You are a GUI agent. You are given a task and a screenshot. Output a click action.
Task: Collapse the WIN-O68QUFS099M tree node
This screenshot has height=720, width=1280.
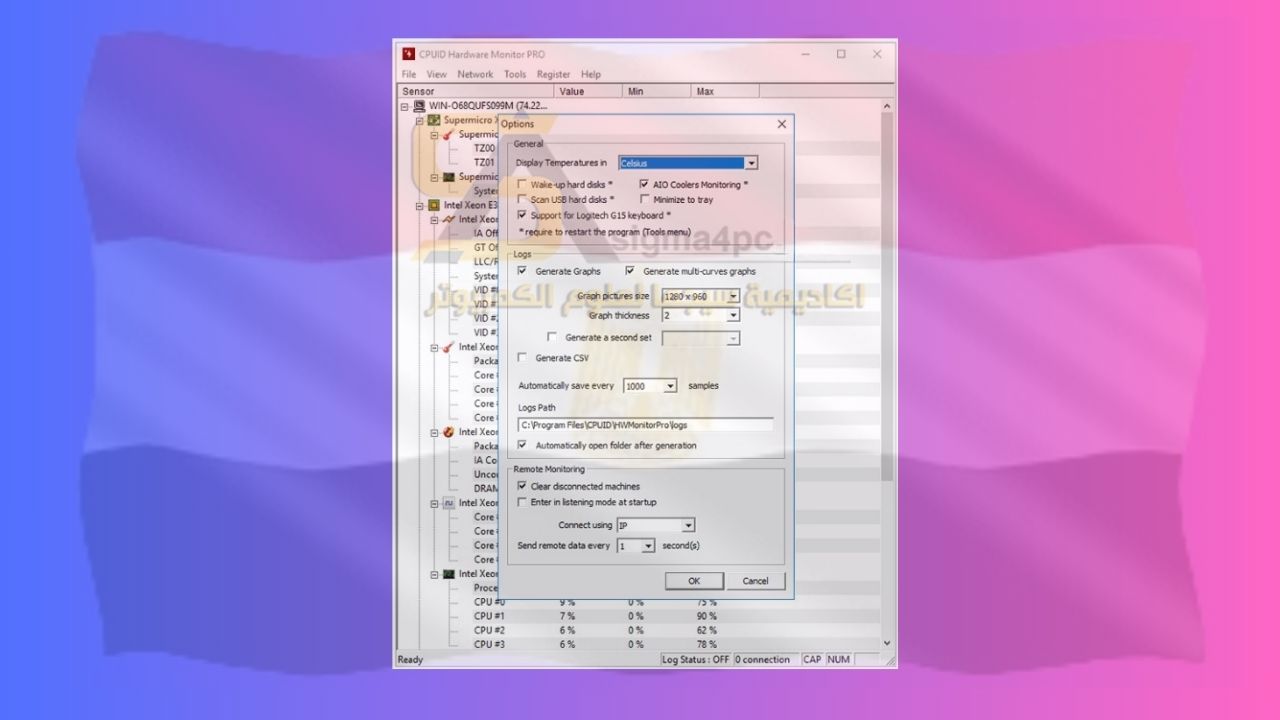click(x=405, y=106)
